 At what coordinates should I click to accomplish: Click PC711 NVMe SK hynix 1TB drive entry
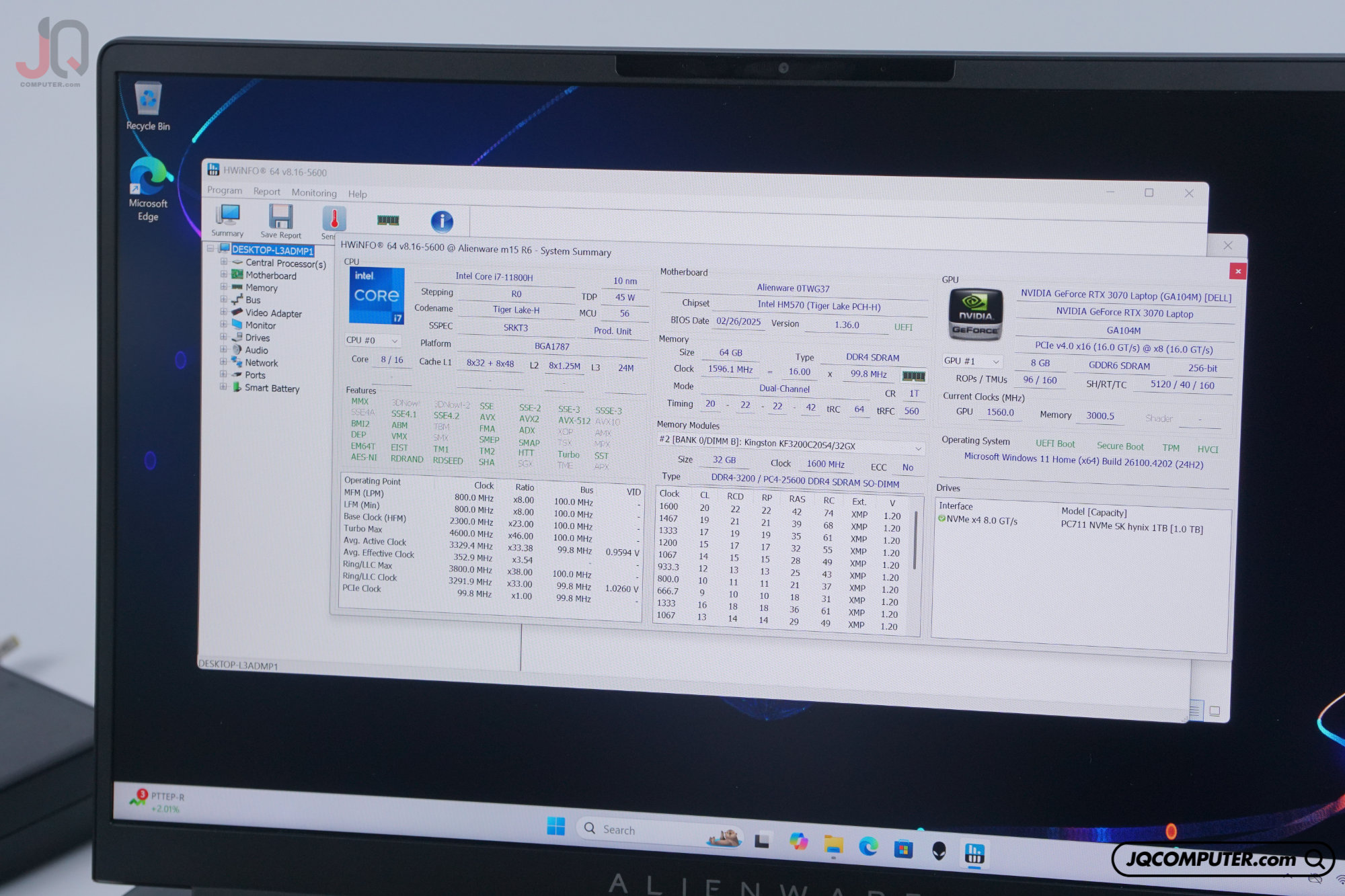(x=1132, y=527)
